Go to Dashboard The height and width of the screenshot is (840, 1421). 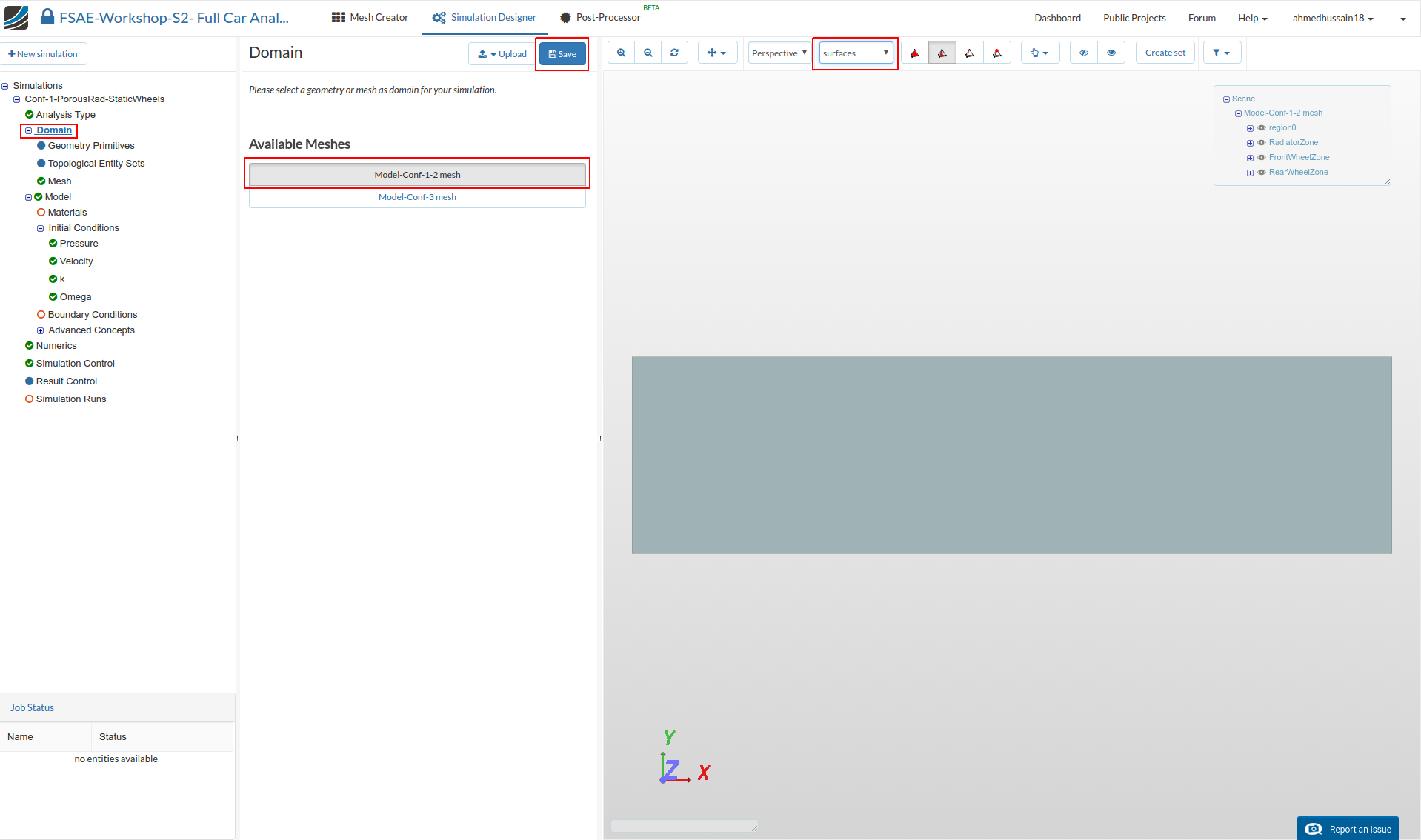pyautogui.click(x=1057, y=18)
